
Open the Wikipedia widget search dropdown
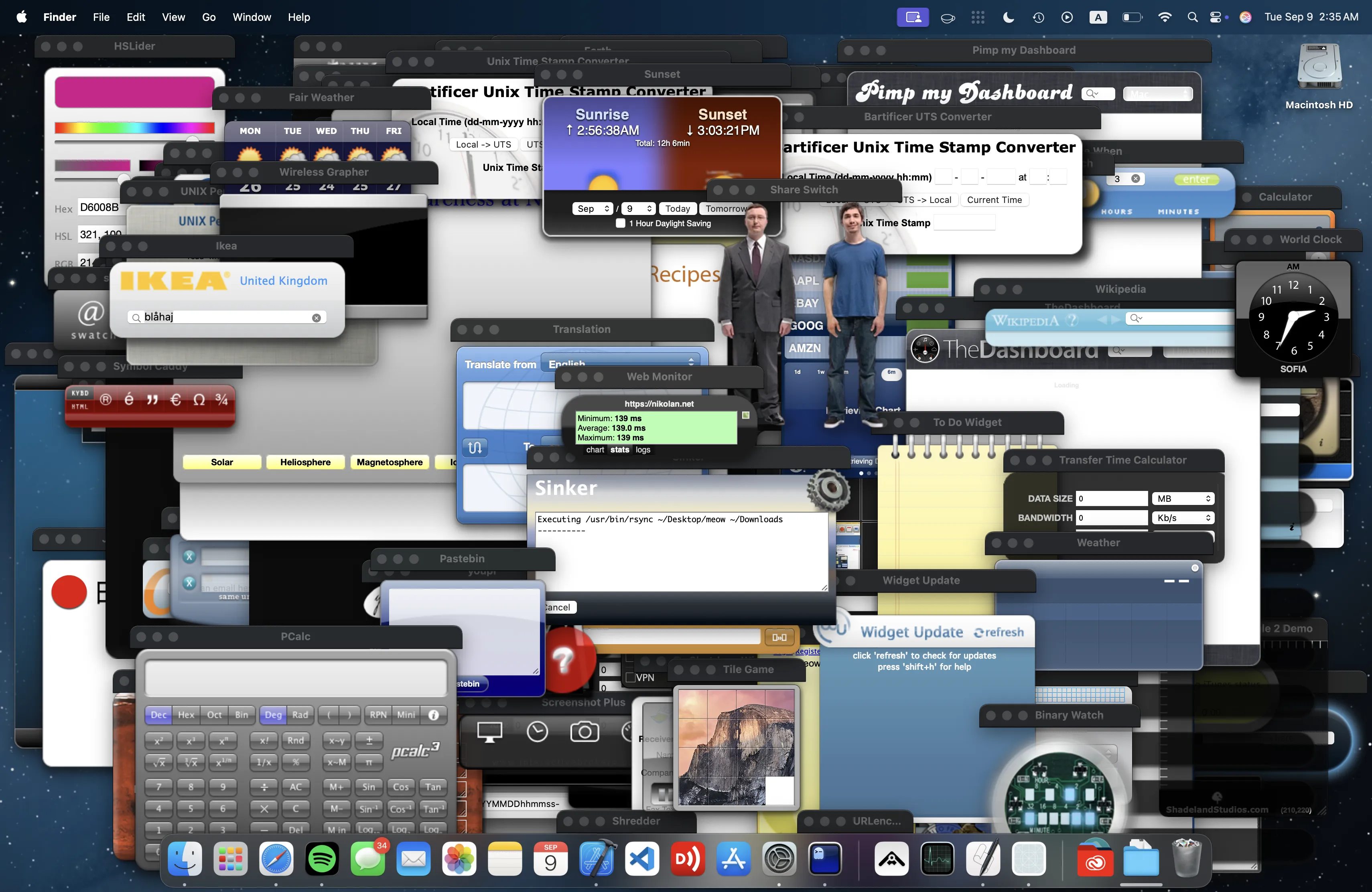click(x=1136, y=318)
